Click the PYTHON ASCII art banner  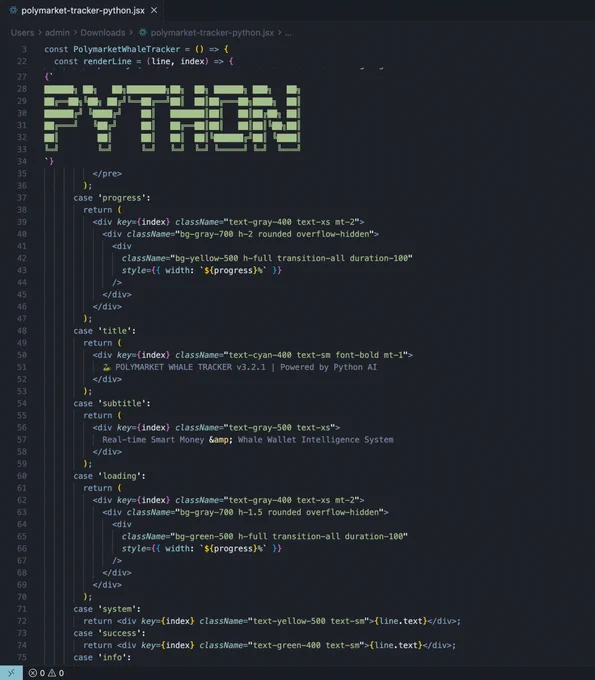[x=172, y=118]
